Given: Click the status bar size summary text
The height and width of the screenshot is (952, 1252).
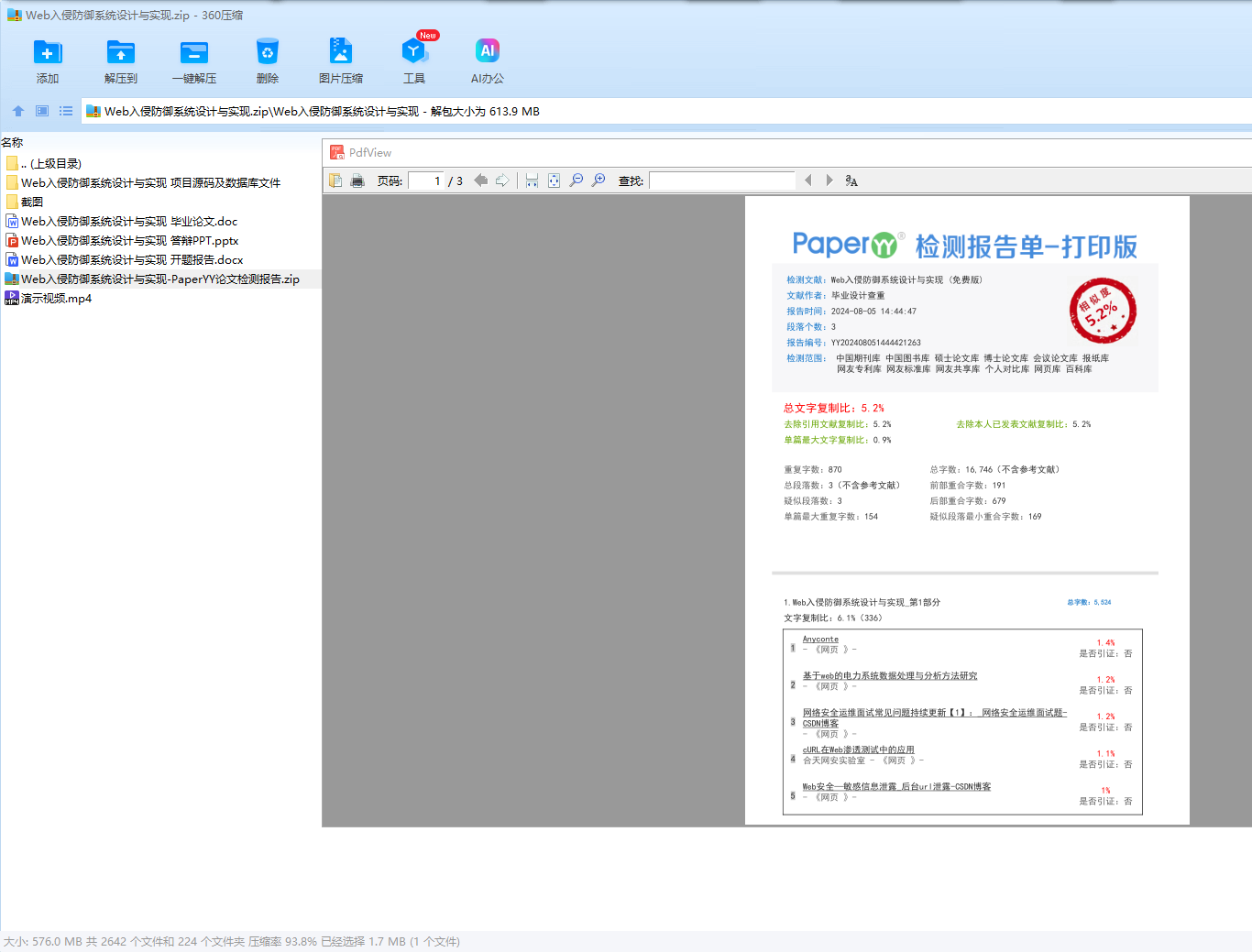Looking at the screenshot, I should coord(232,941).
